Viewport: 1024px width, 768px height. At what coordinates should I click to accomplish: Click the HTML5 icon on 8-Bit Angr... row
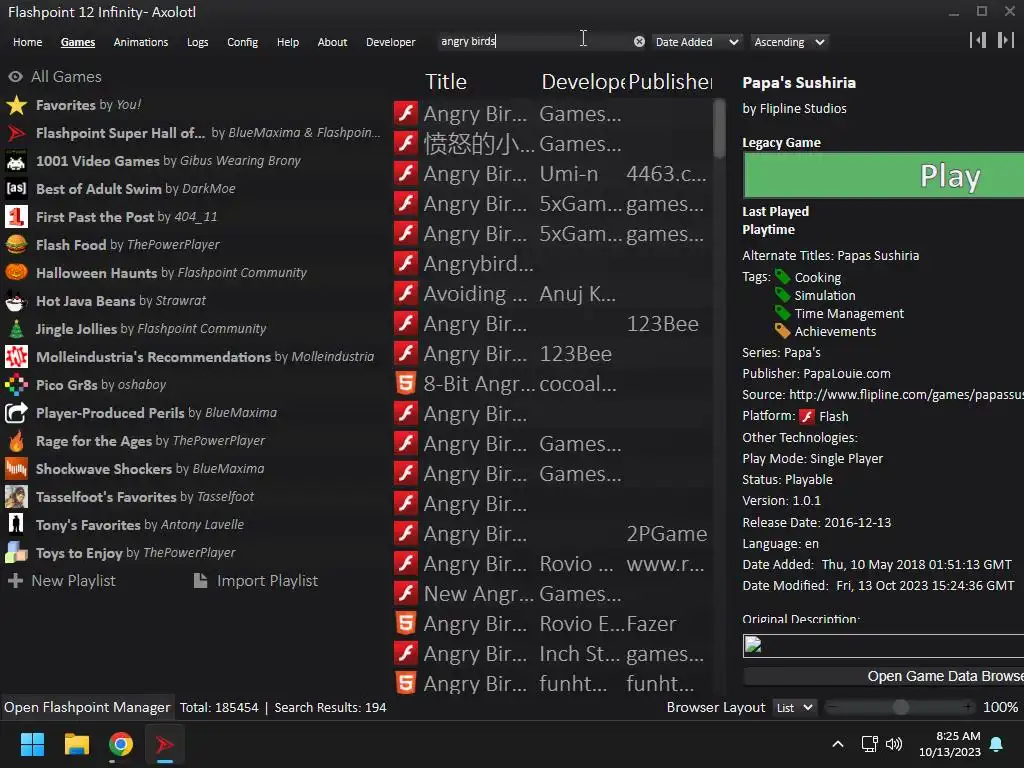pos(406,383)
